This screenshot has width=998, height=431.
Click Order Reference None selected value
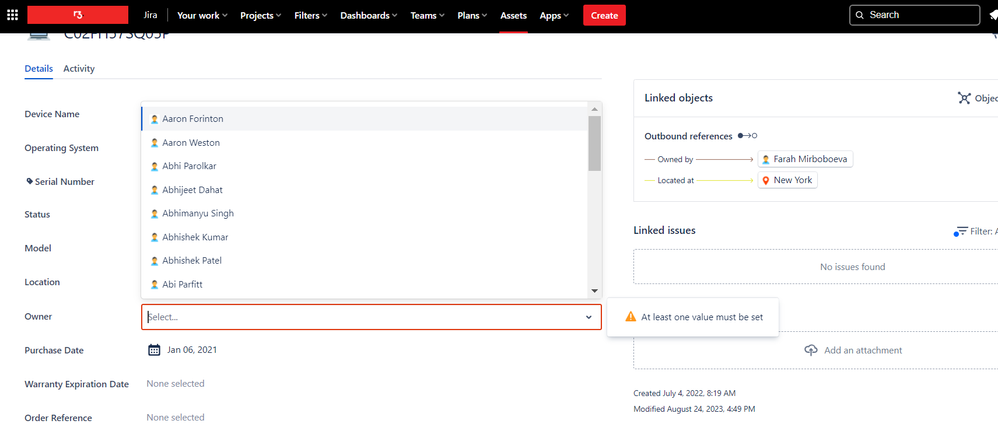[175, 418]
